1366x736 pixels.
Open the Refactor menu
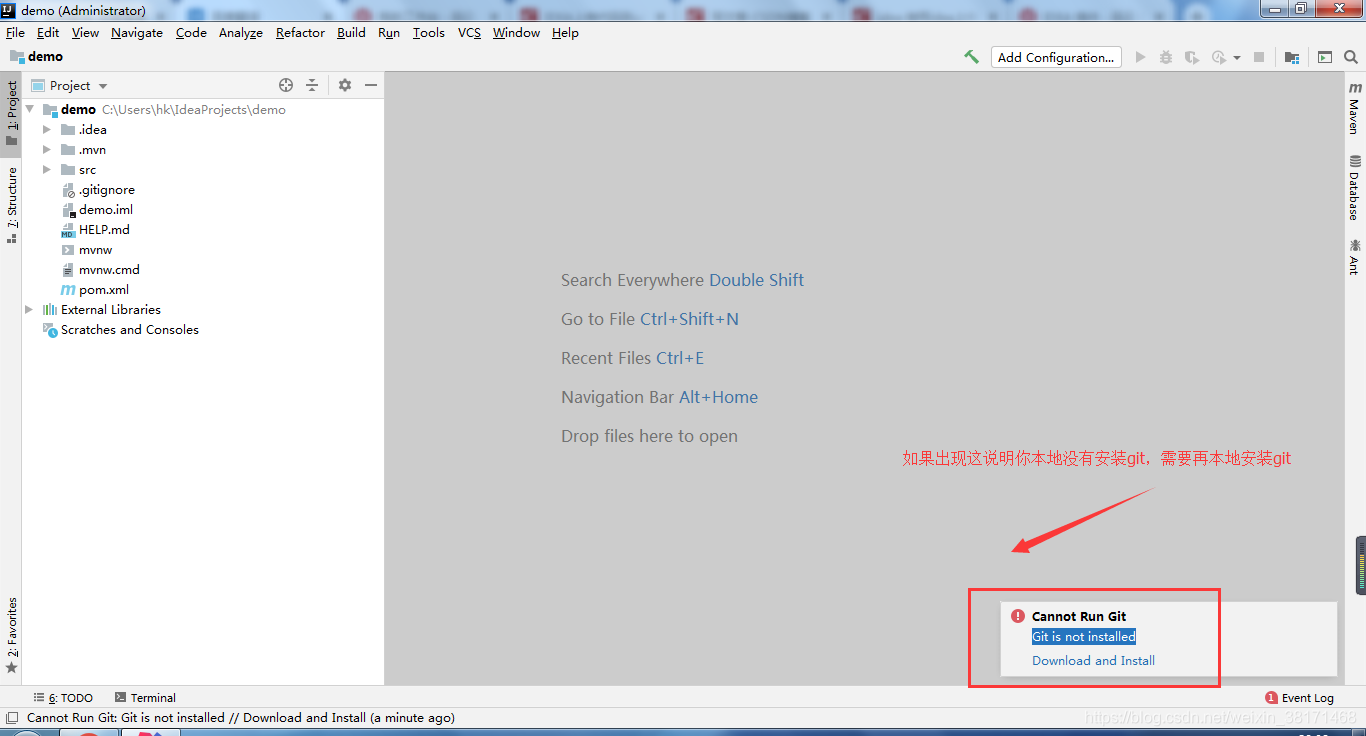pos(300,32)
